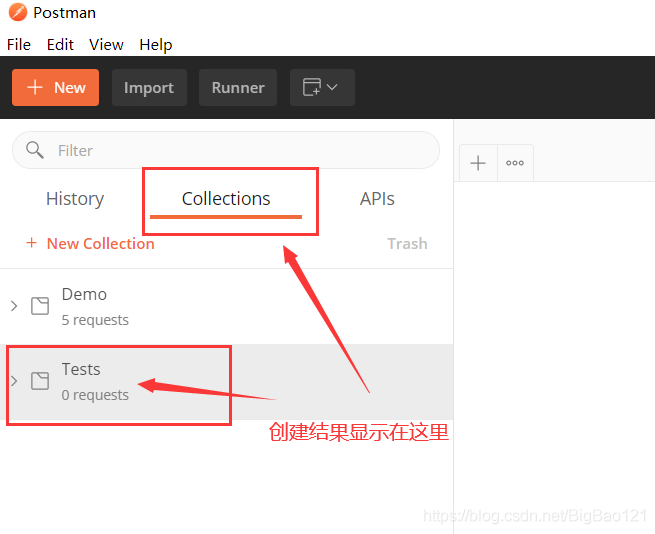Viewport: 655px width, 534px height.
Task: Expand the Demo collection chevron
Action: pos(14,306)
